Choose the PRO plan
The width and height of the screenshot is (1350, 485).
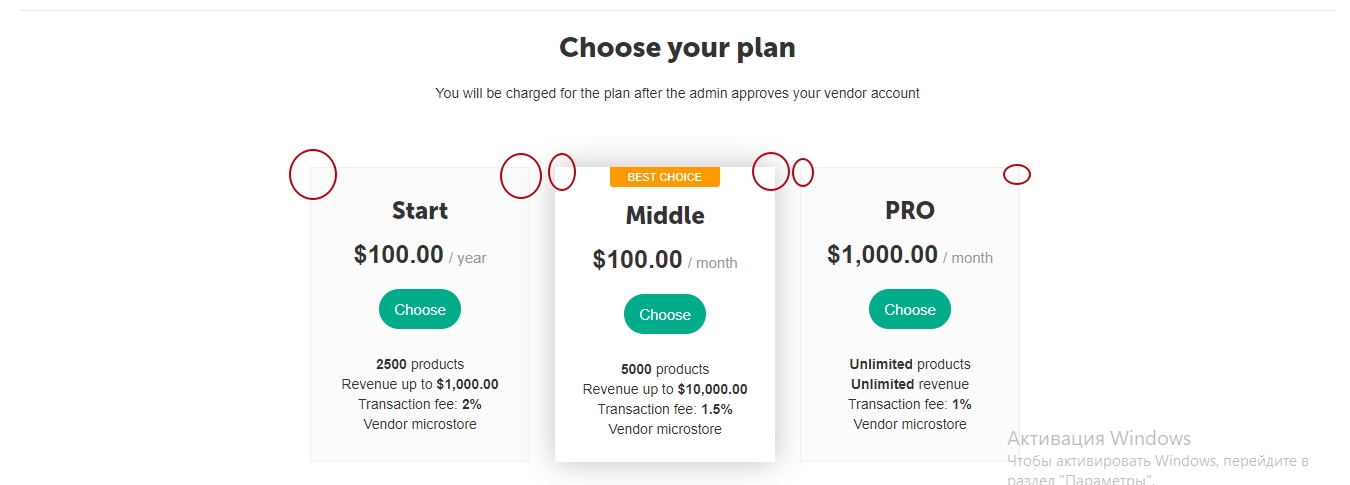tap(910, 309)
